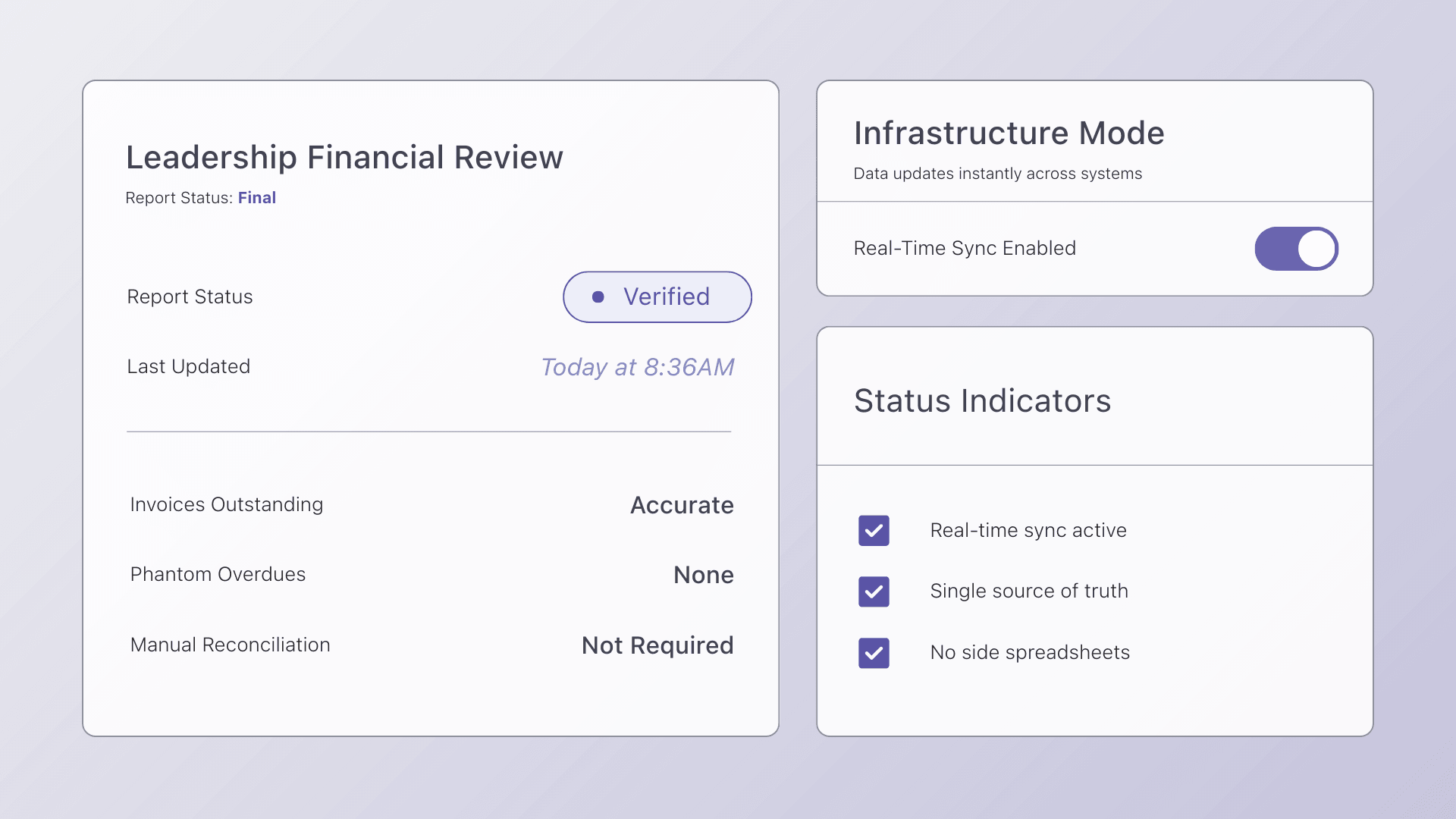Click the Invoices Outstanding label
This screenshot has height=819, width=1456.
click(x=226, y=504)
